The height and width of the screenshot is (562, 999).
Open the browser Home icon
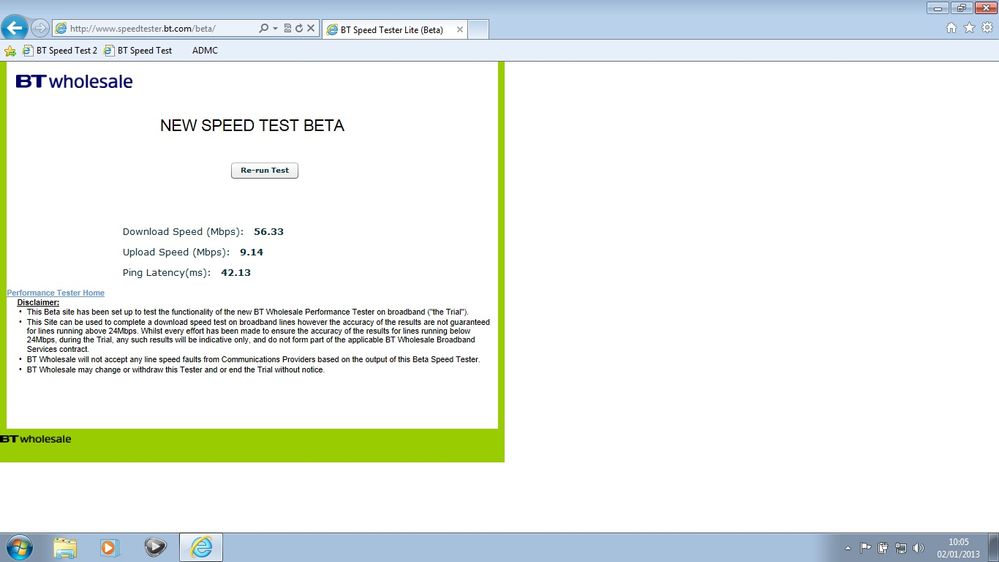coord(951,27)
